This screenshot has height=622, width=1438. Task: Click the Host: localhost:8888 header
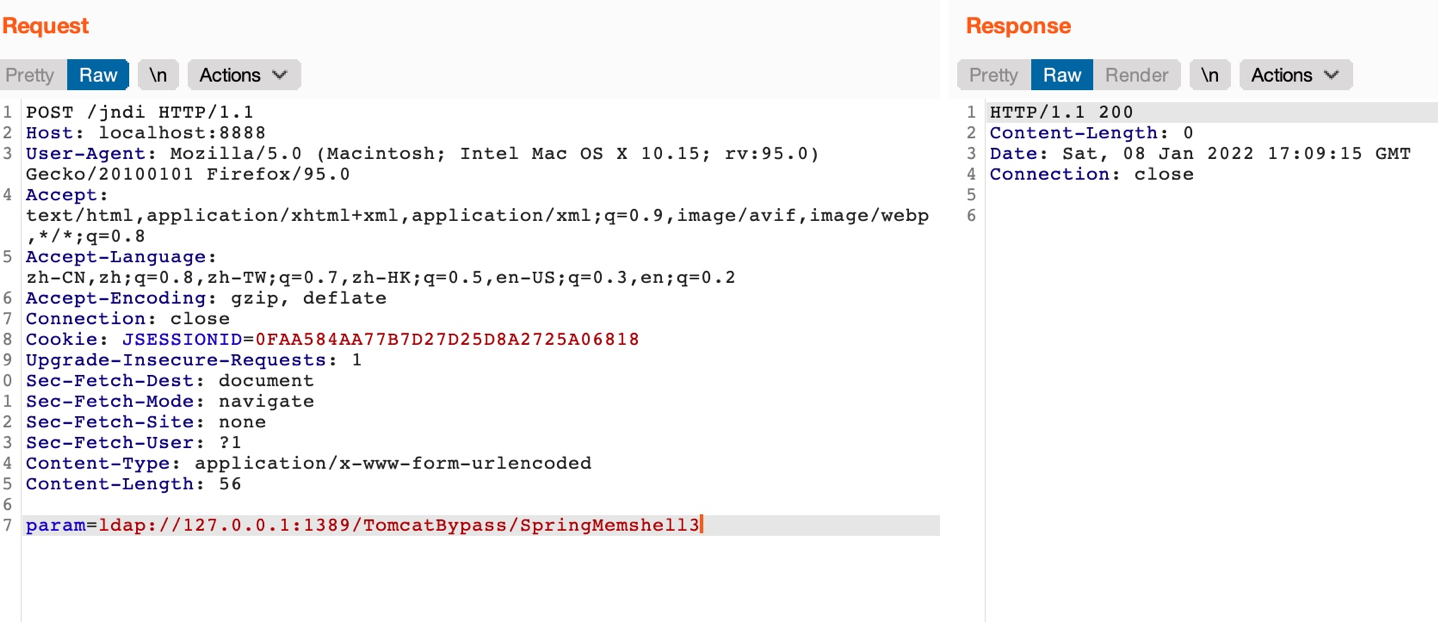[146, 133]
